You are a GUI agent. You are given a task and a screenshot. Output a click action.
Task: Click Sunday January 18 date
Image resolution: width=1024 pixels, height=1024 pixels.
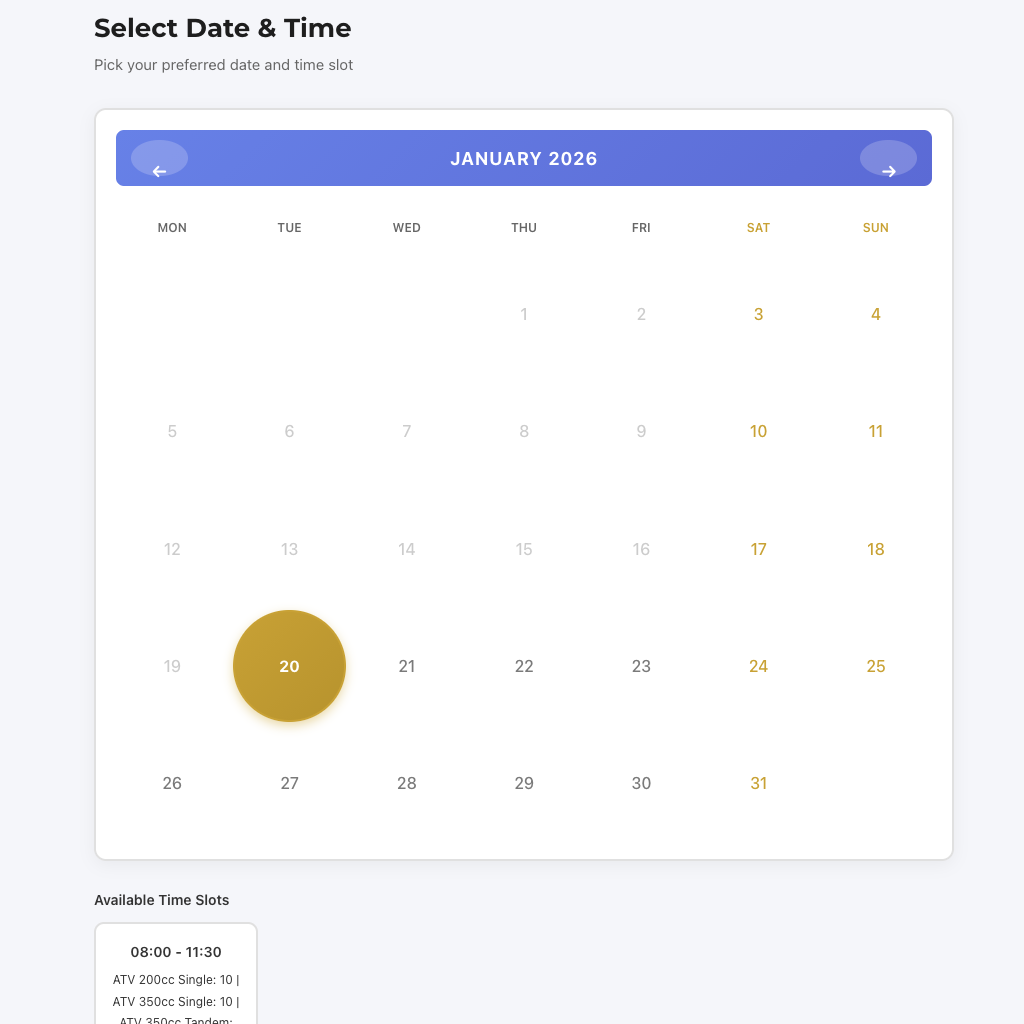(876, 549)
